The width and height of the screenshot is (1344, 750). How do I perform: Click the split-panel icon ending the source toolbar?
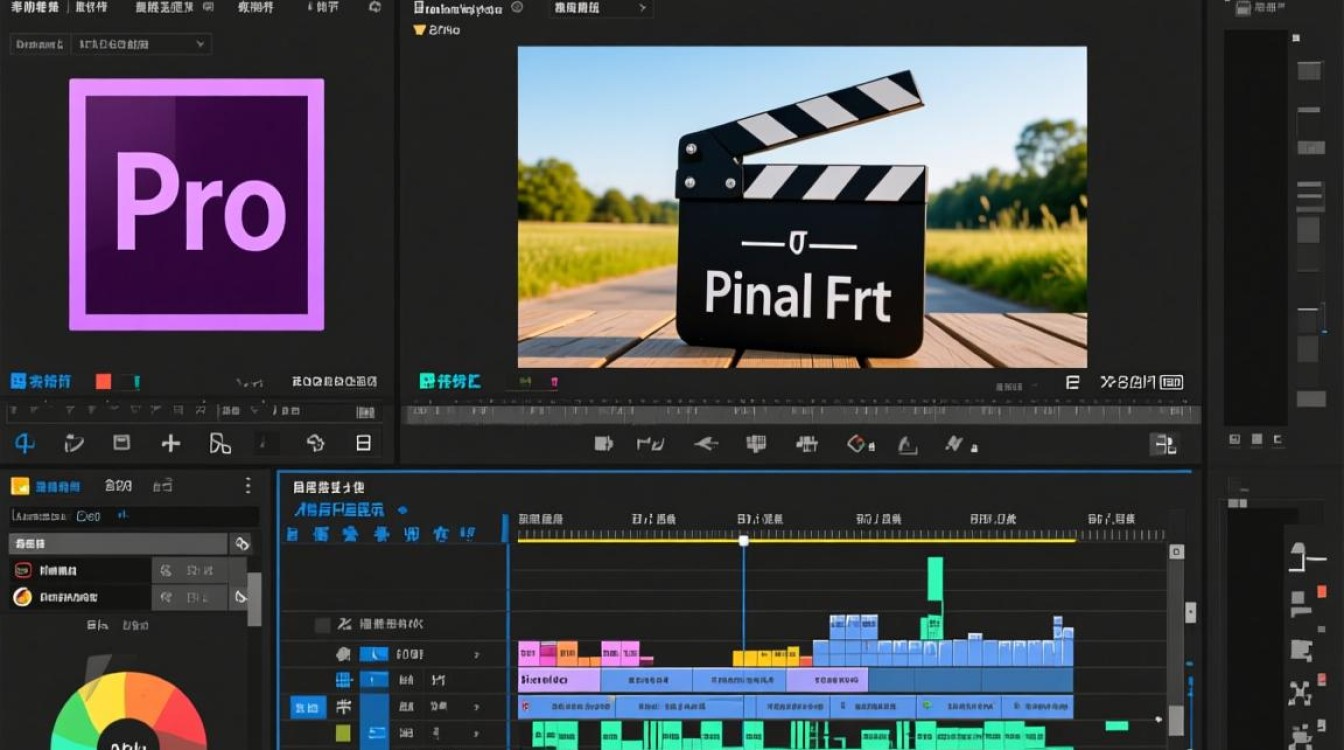coord(364,443)
